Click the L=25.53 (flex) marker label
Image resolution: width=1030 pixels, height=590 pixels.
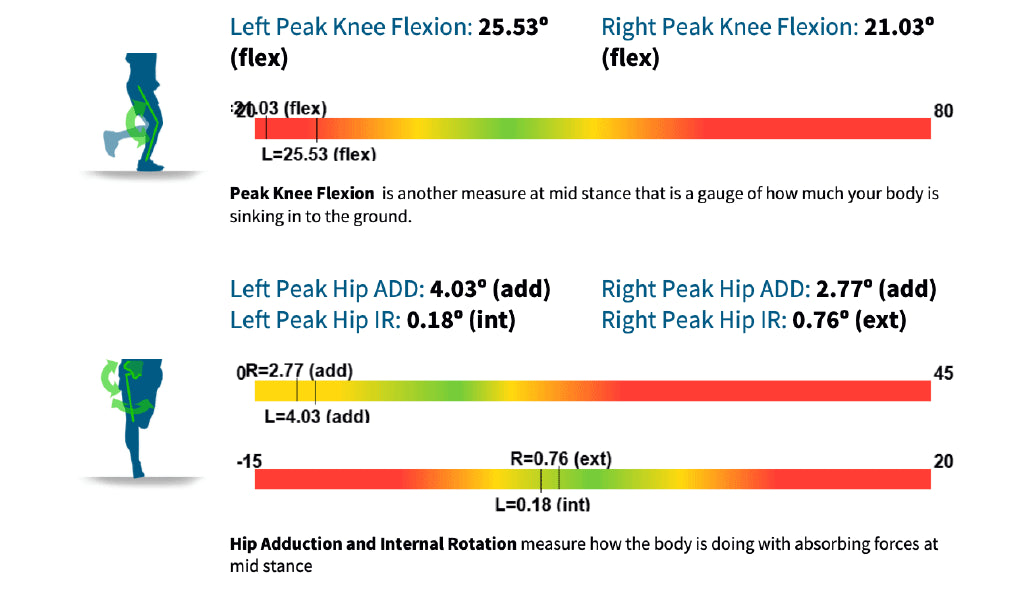point(317,155)
